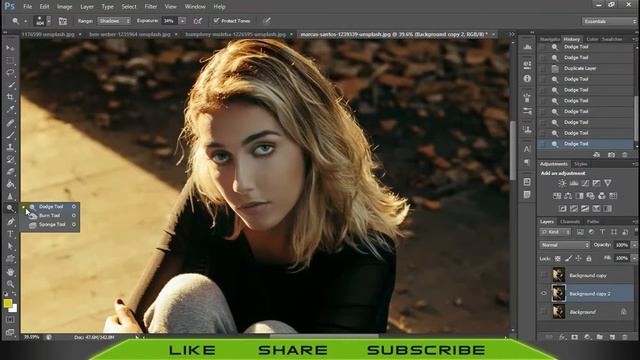
Task: Select the Rectangular Marquee tool
Action: click(10, 60)
